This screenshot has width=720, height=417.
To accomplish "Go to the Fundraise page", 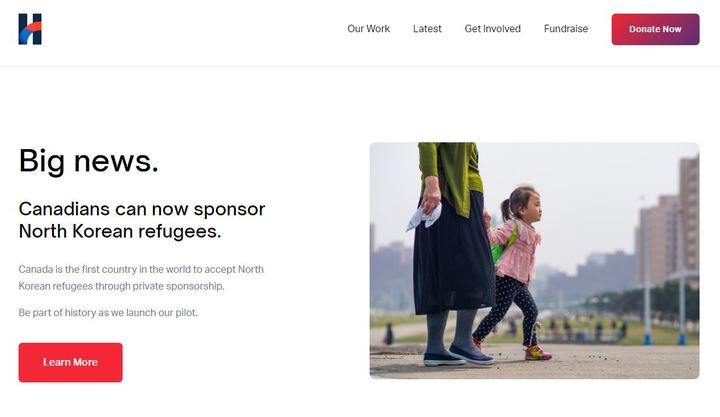I will [566, 29].
